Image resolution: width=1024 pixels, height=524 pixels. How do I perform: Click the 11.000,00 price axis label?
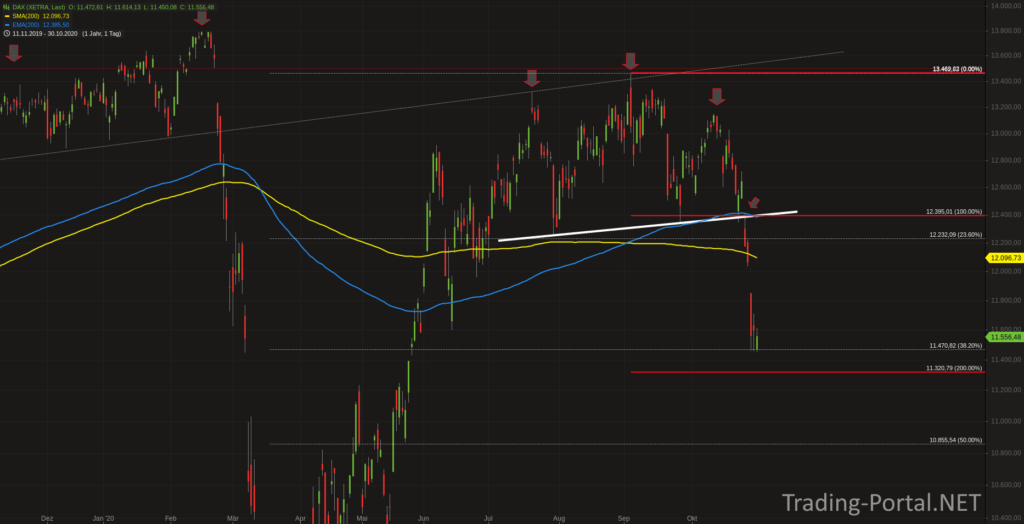pos(1006,421)
